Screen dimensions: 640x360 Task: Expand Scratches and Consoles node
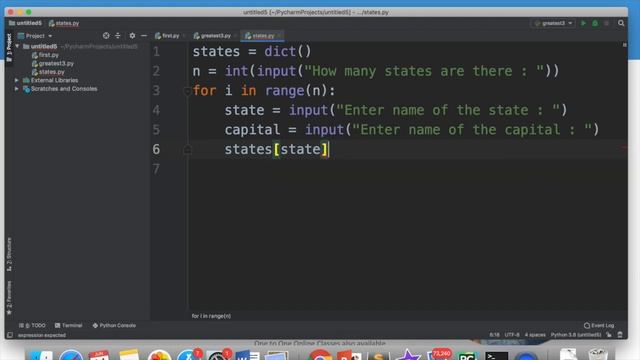[x=17, y=89]
